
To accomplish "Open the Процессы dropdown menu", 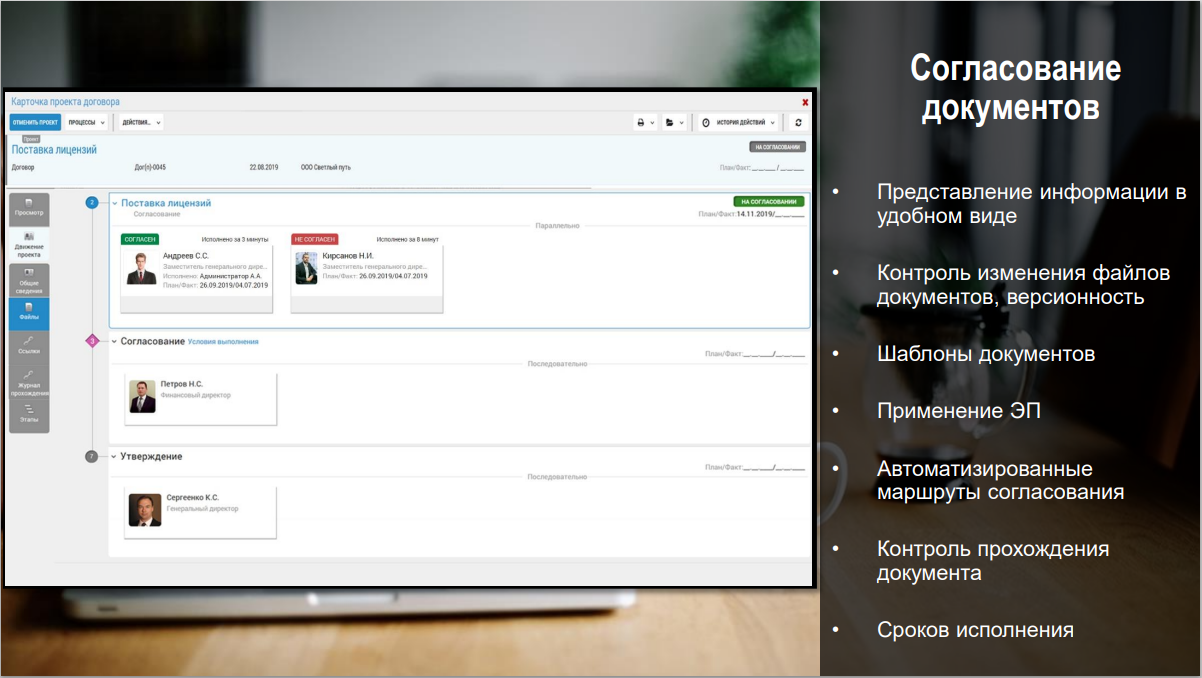I will (87, 122).
